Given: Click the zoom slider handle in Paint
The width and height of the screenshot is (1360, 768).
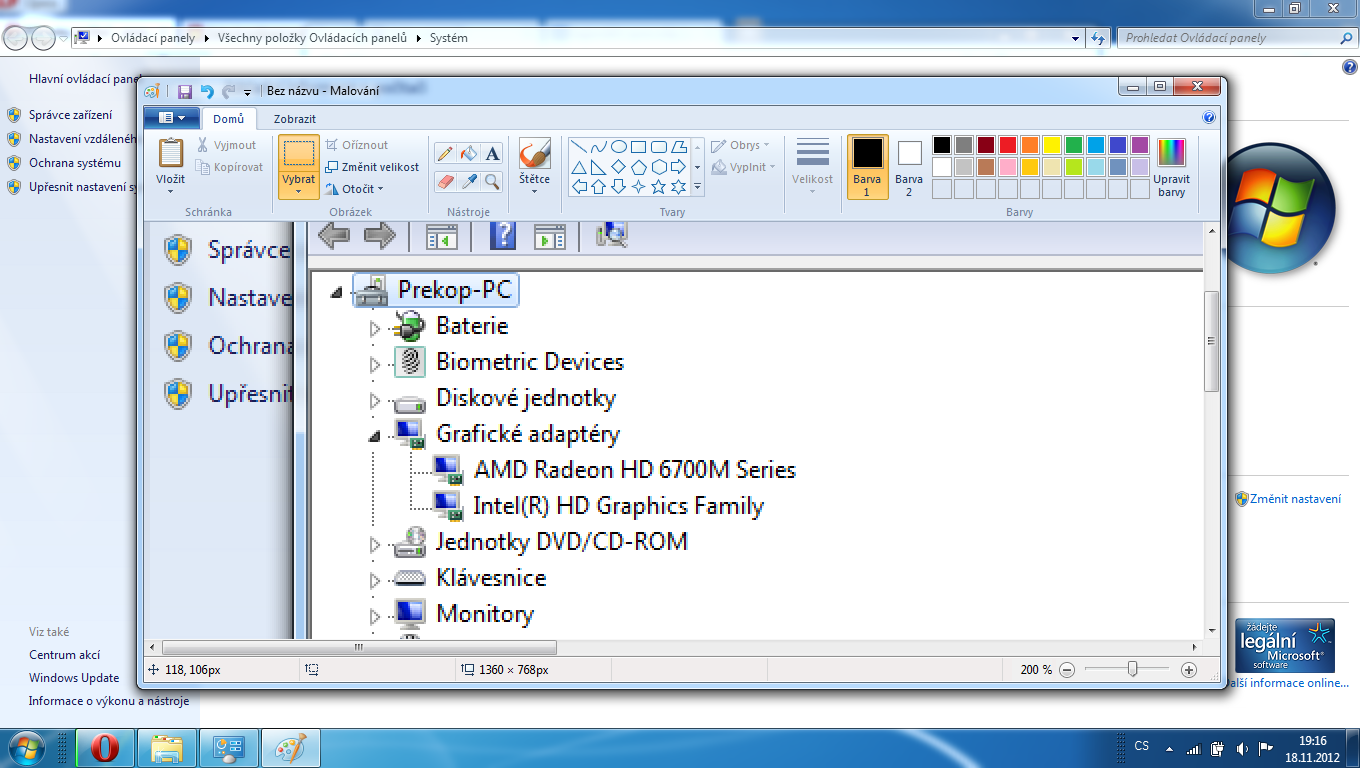Looking at the screenshot, I should point(1132,669).
